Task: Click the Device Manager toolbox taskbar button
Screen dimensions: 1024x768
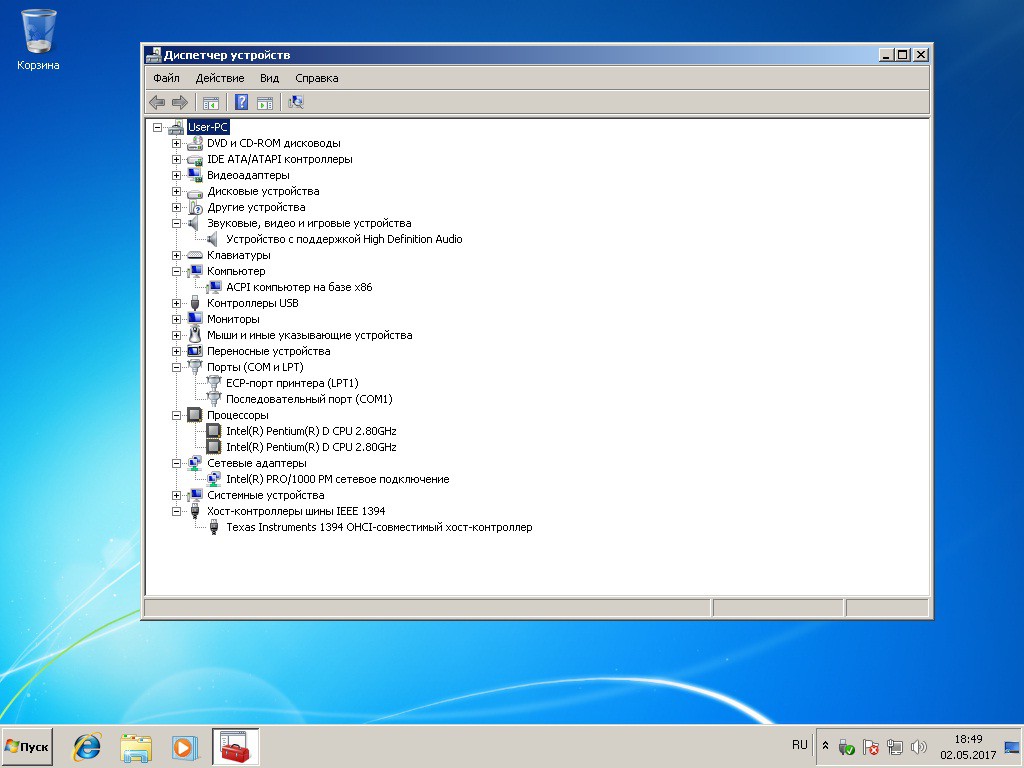Action: [235, 746]
